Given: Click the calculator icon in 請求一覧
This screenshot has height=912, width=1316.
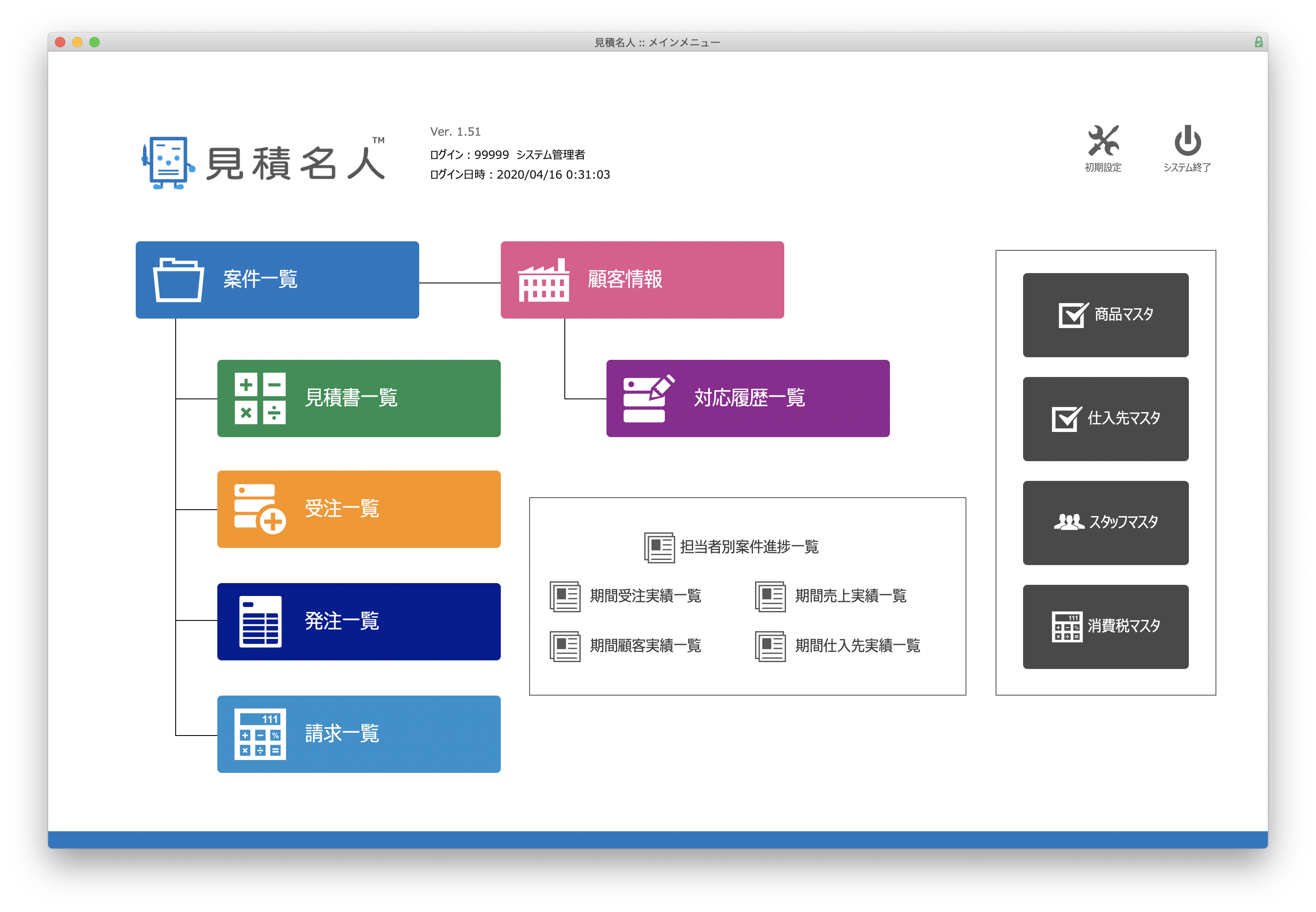Looking at the screenshot, I should click(x=260, y=734).
